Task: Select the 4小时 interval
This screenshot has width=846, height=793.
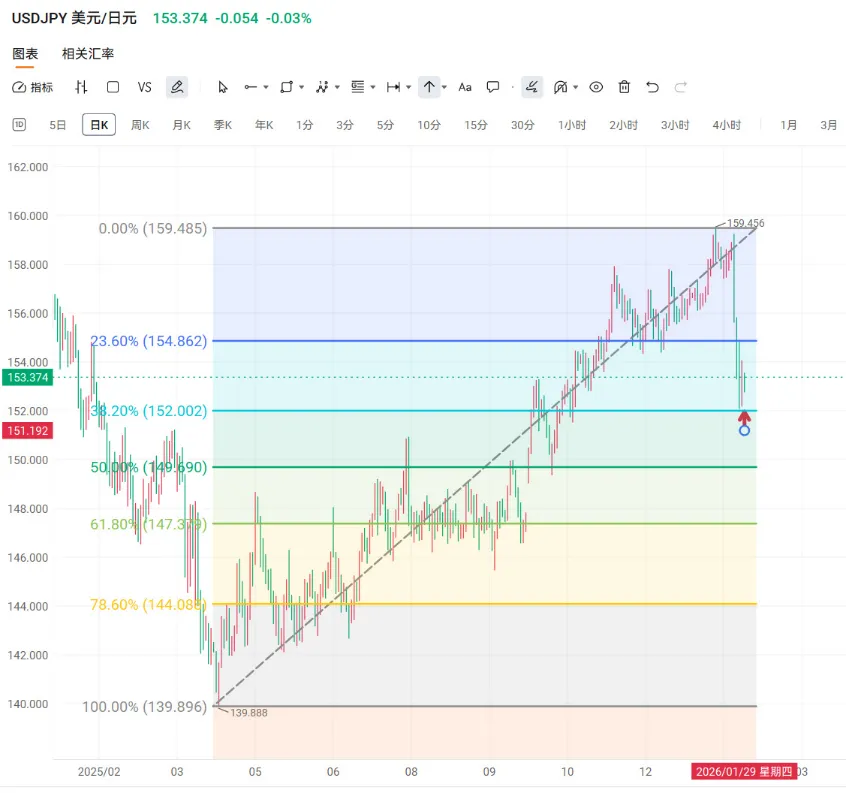Action: pos(727,125)
